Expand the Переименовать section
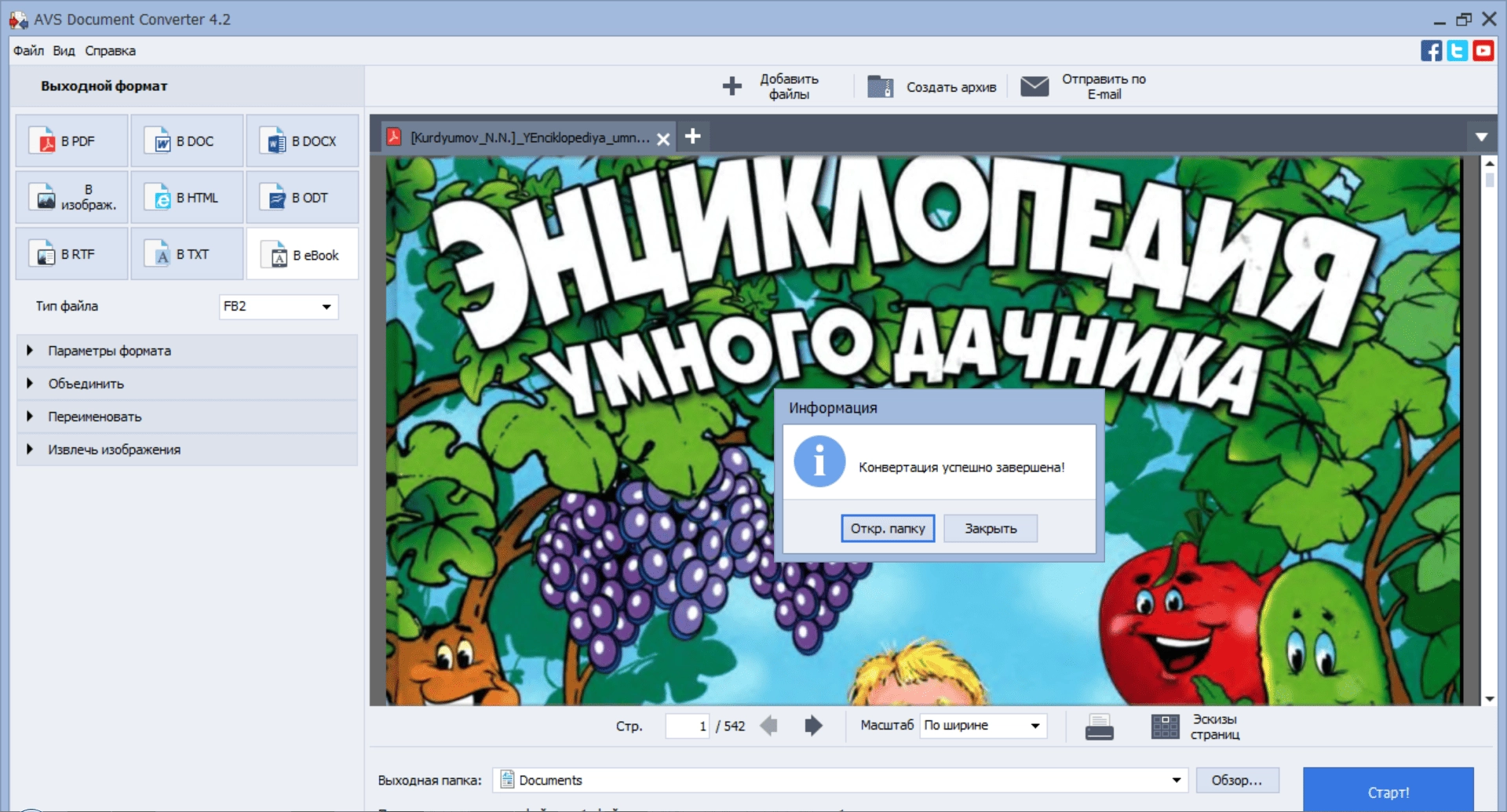1507x812 pixels. coord(187,417)
